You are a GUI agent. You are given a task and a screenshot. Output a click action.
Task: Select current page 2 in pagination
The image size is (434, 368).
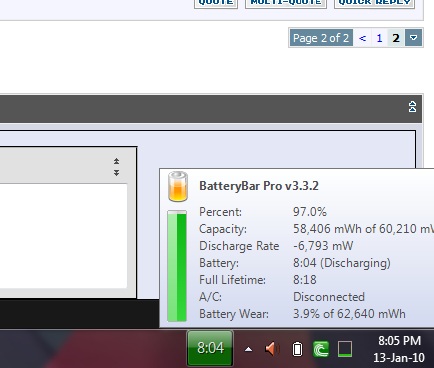(396, 38)
